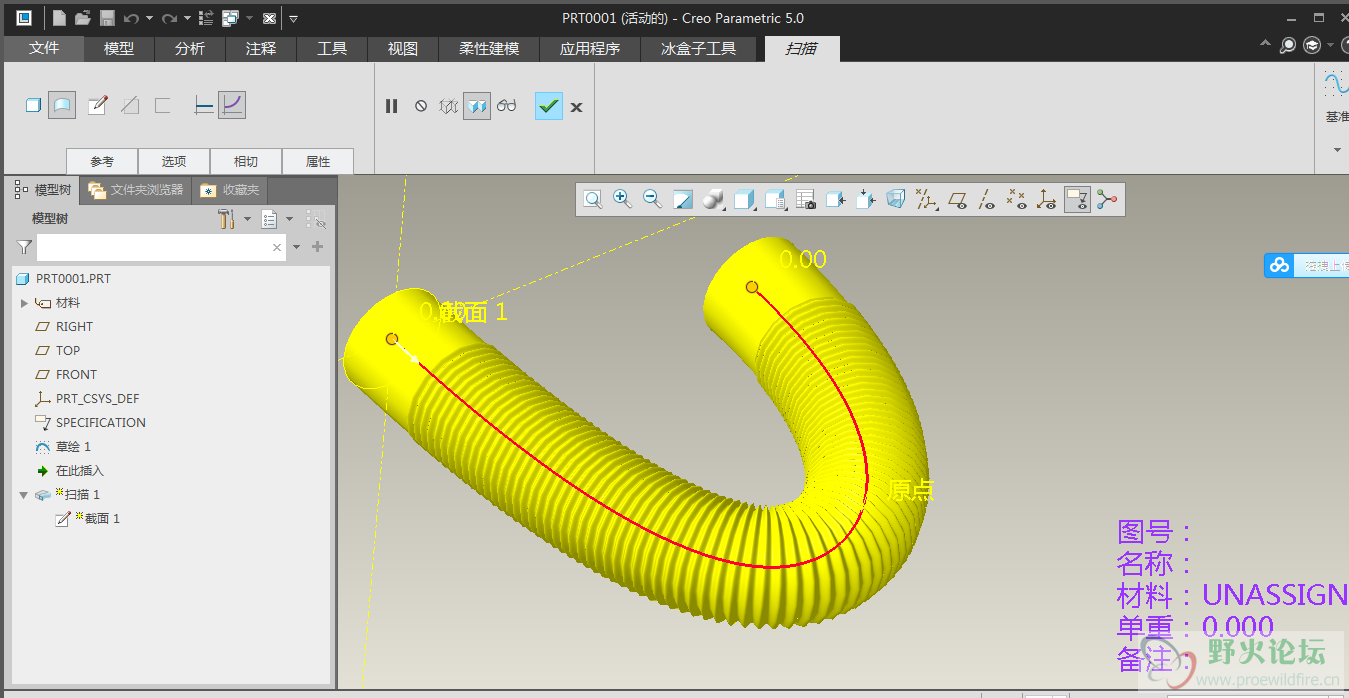Image resolution: width=1349 pixels, height=698 pixels.
Task: Toggle spin center icon
Action: 1106,200
